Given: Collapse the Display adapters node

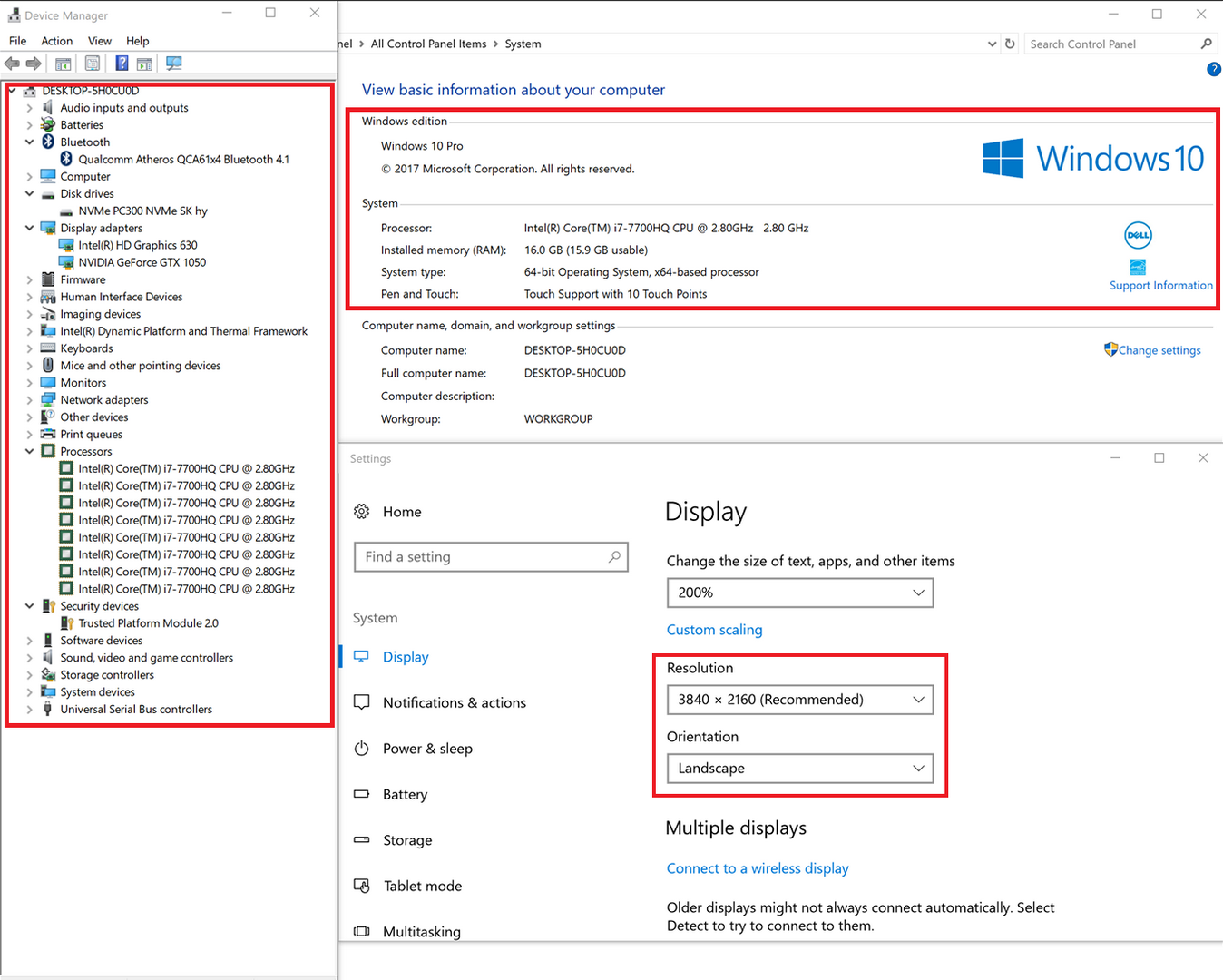Looking at the screenshot, I should pyautogui.click(x=30, y=229).
